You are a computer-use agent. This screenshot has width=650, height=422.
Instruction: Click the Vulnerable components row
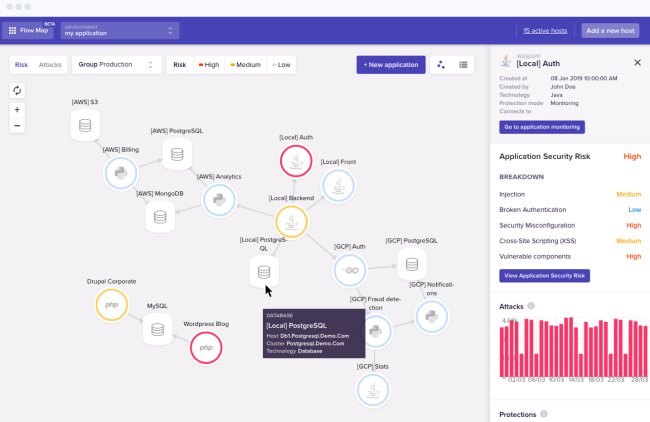[x=570, y=256]
